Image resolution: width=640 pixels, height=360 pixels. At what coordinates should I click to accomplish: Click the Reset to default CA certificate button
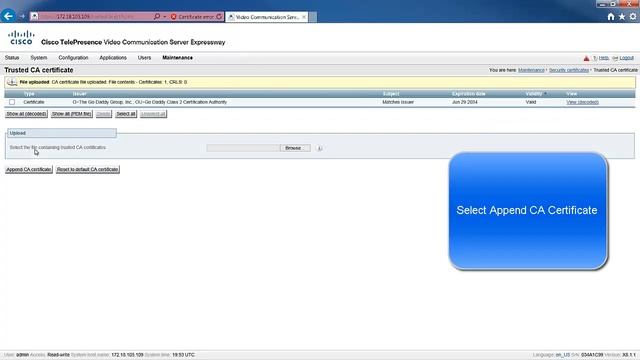pos(88,169)
